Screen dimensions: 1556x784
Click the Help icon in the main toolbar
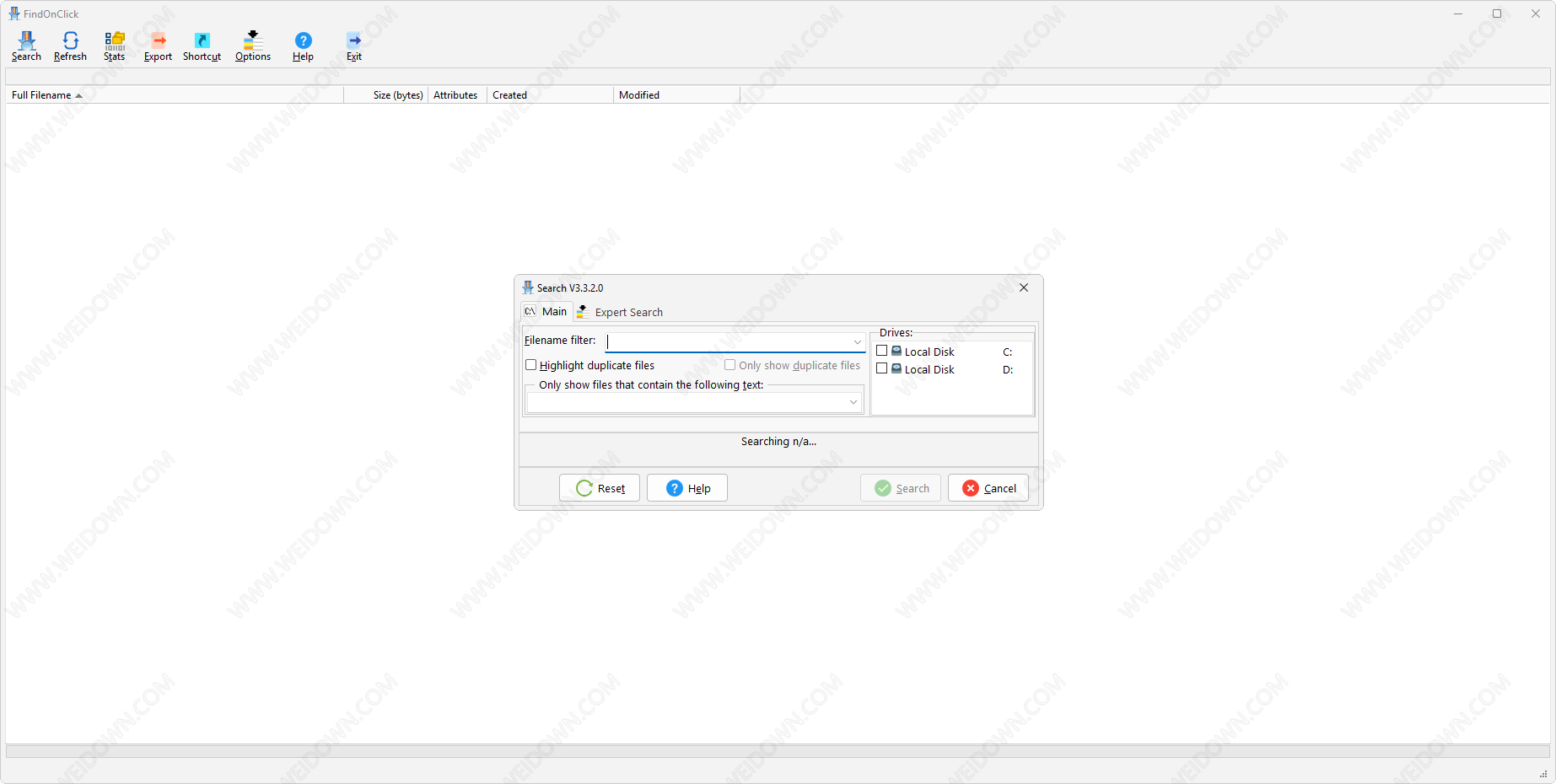pyautogui.click(x=303, y=46)
